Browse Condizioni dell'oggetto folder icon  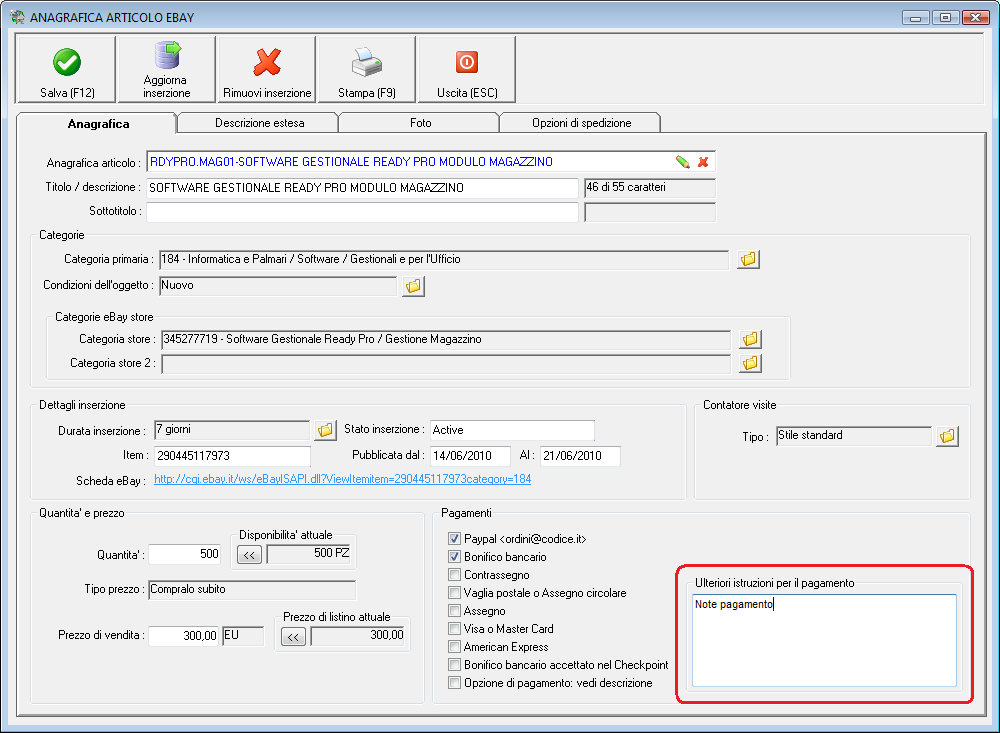coord(413,286)
